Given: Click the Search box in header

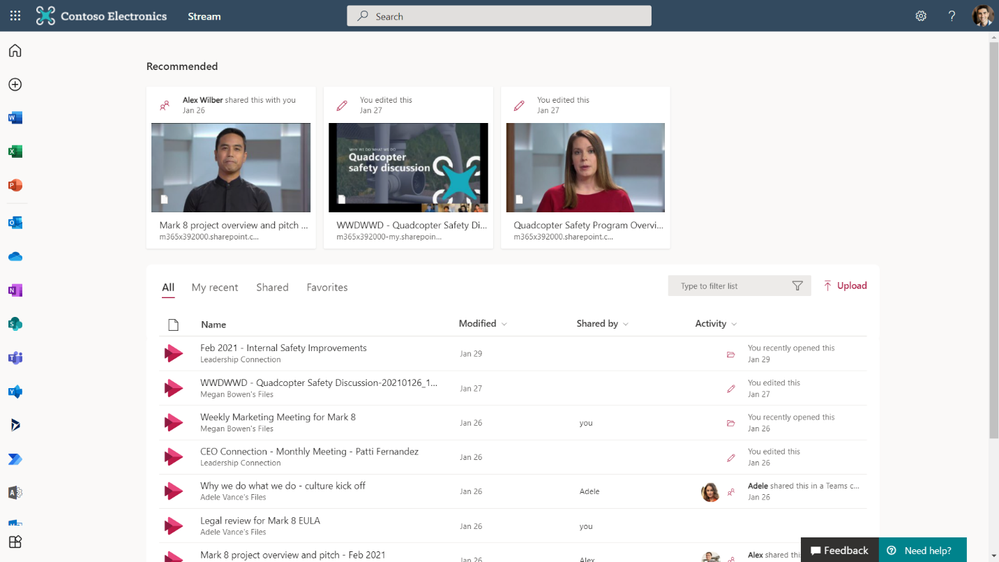Looking at the screenshot, I should 499,16.
